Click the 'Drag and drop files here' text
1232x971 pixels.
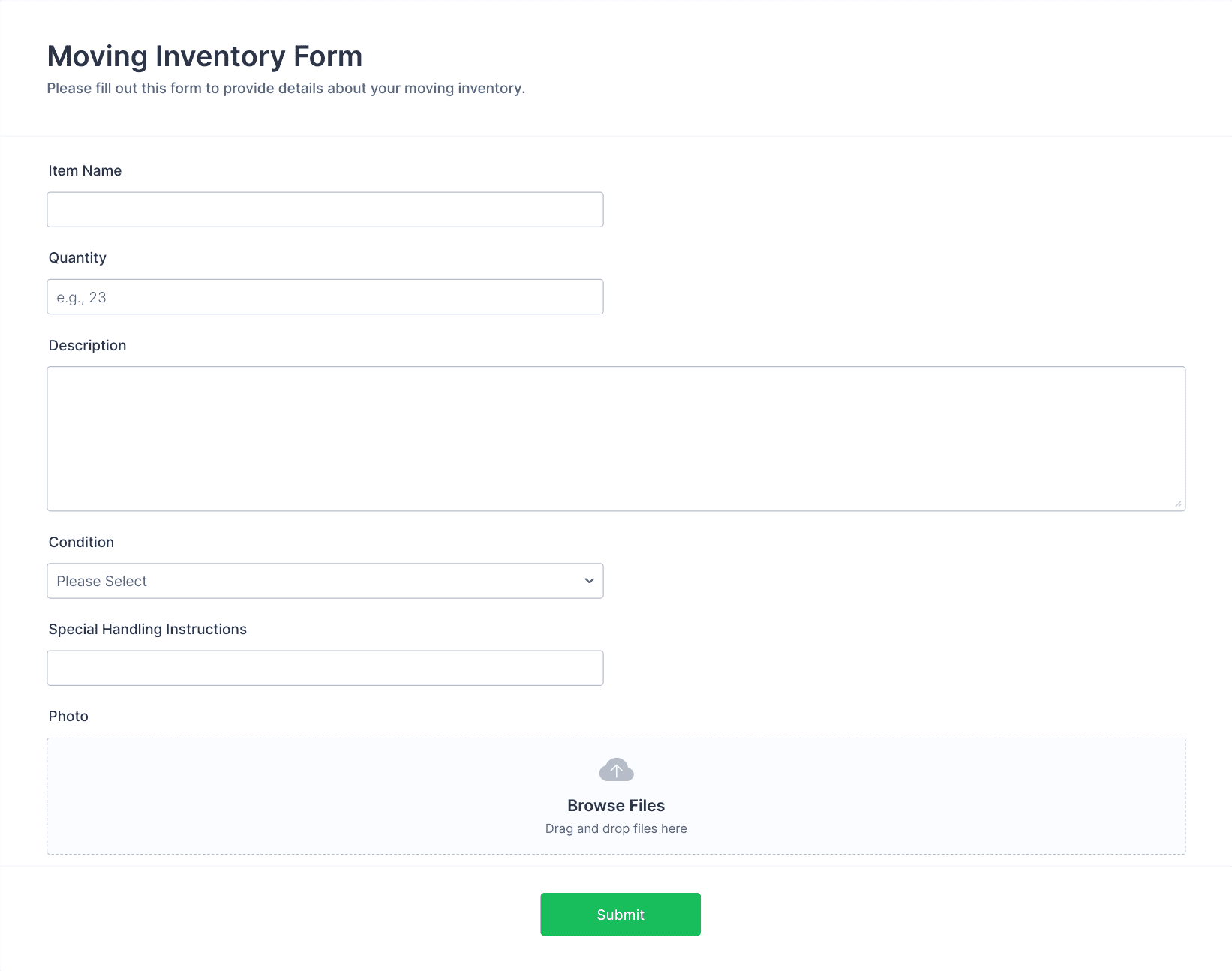[x=616, y=828]
